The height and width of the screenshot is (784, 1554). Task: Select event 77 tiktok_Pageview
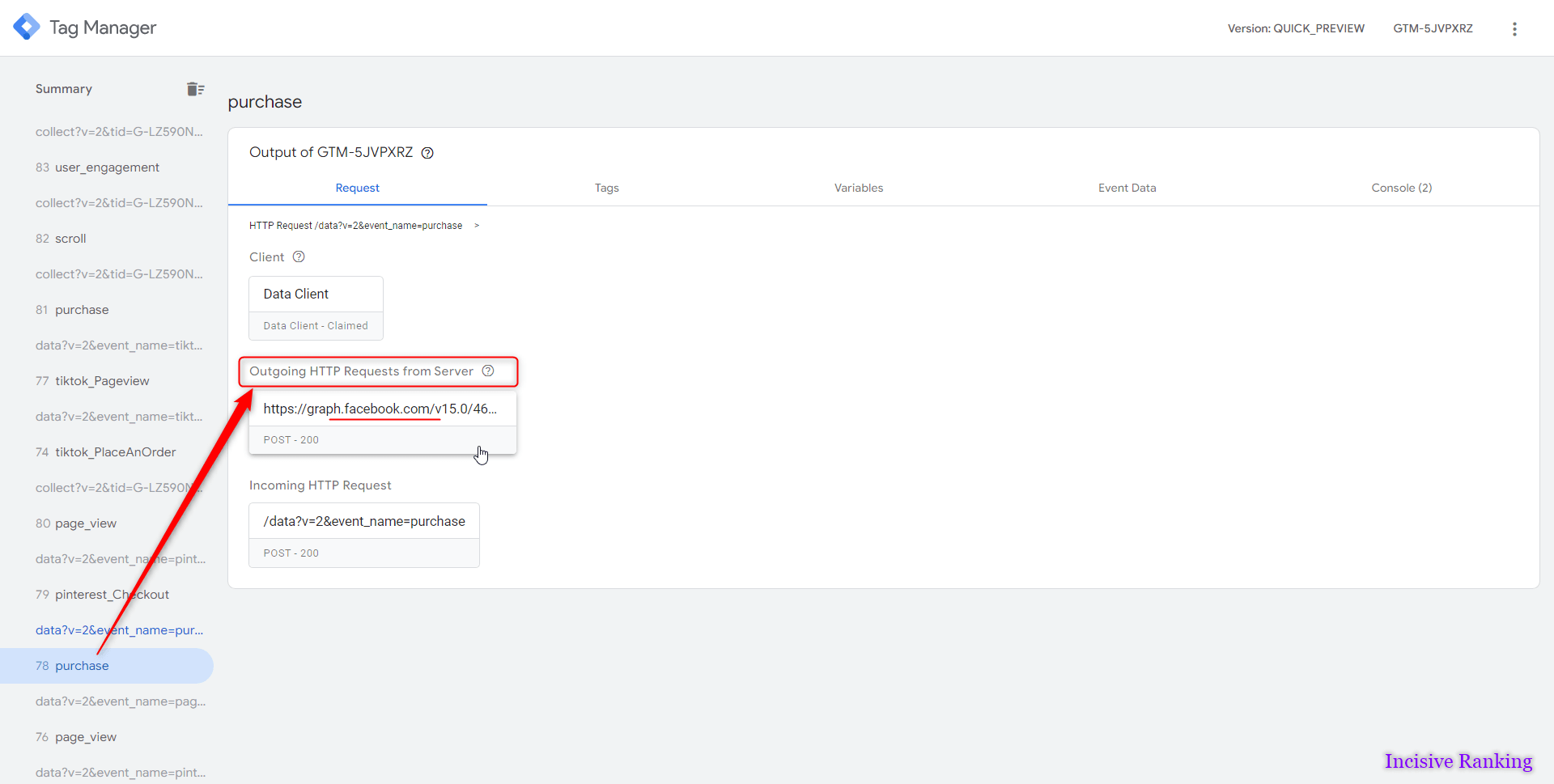[x=101, y=381]
